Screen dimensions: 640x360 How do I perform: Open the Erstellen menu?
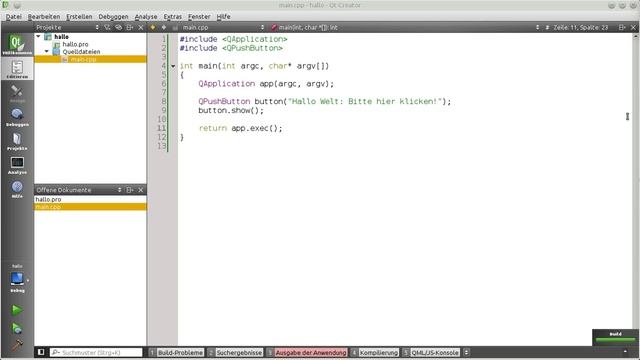79,16
